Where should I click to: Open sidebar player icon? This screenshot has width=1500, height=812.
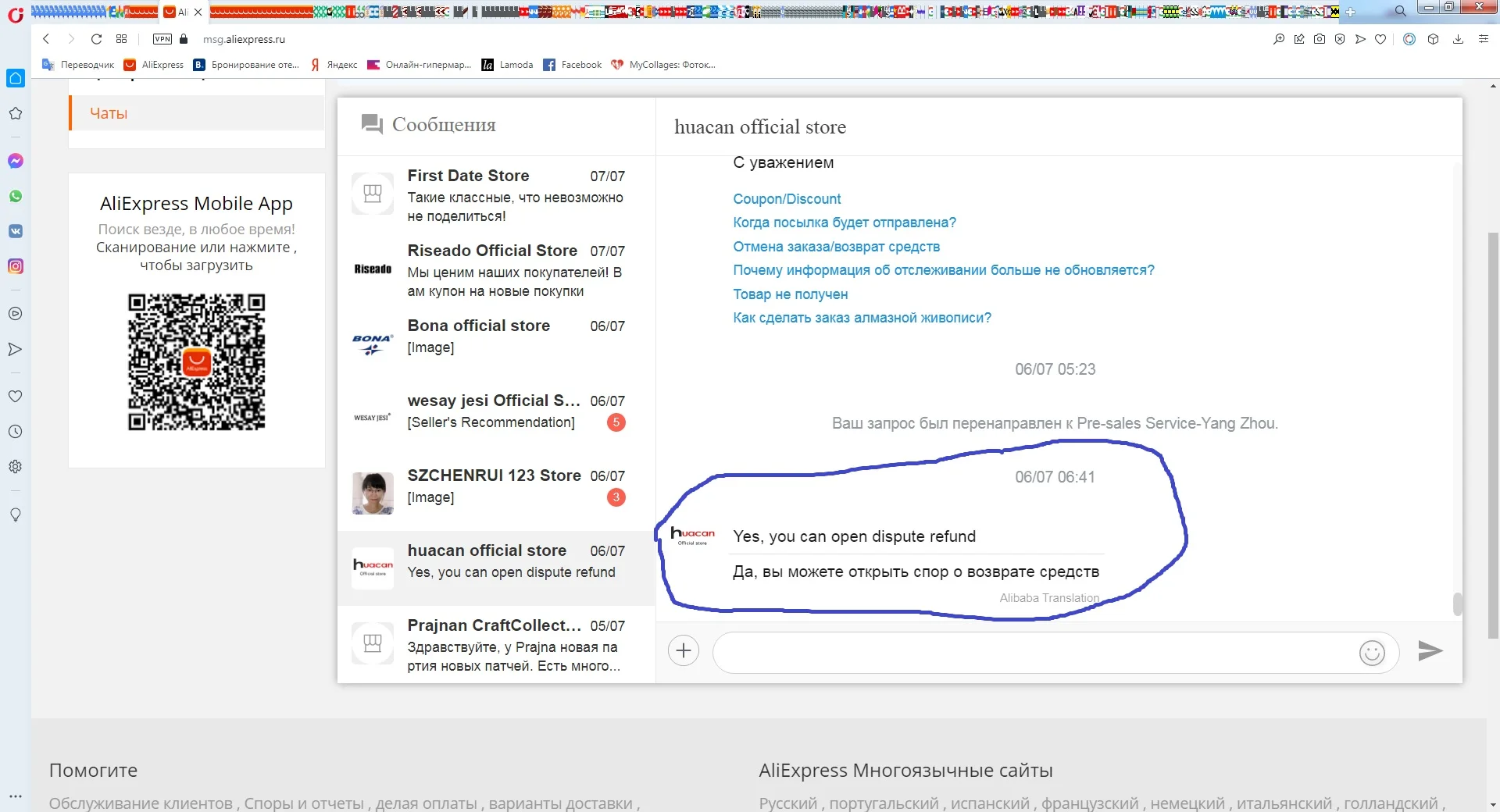click(x=16, y=314)
